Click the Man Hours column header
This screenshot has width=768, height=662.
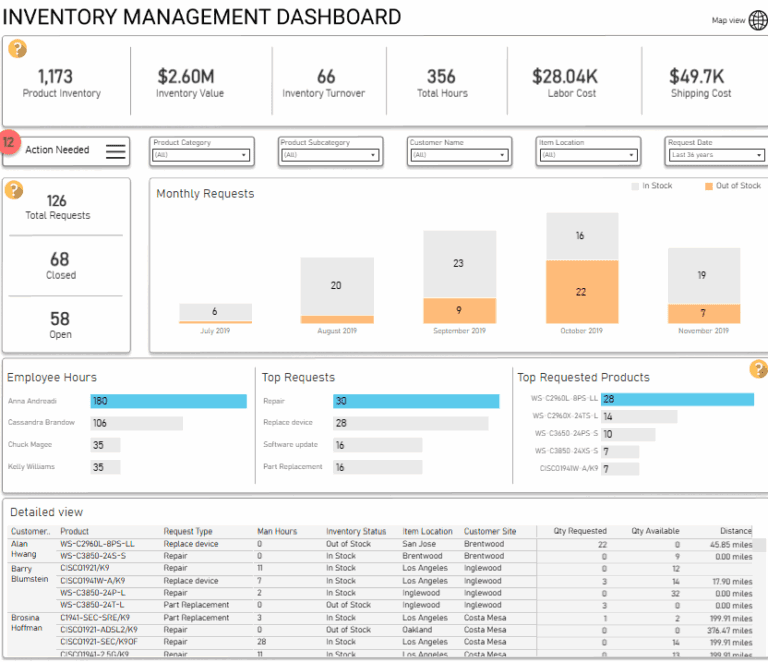pos(277,531)
